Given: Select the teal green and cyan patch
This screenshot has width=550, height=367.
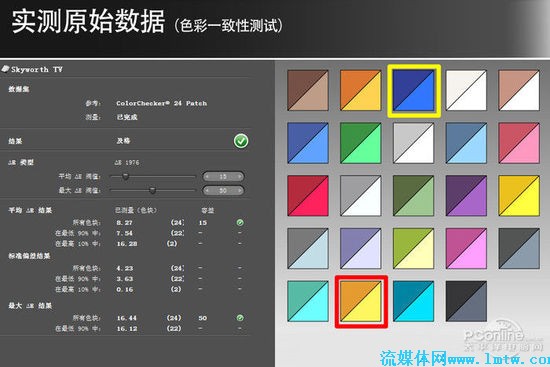Looking at the screenshot, I should pos(308,301).
